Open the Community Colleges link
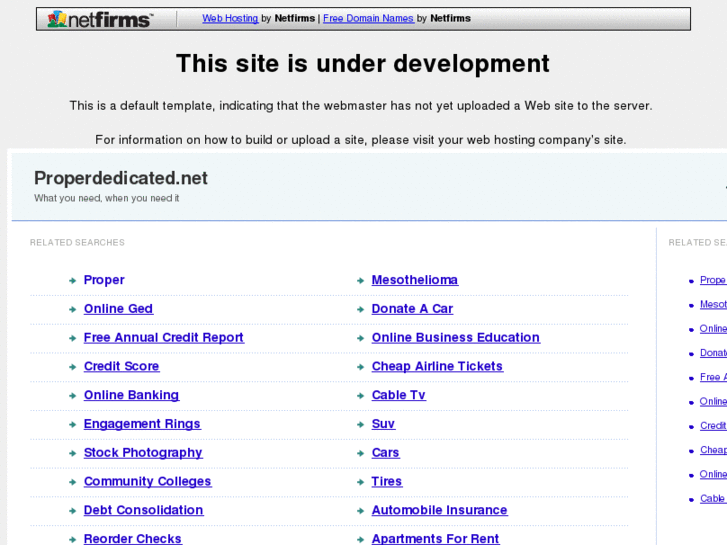The height and width of the screenshot is (545, 727). [x=147, y=481]
